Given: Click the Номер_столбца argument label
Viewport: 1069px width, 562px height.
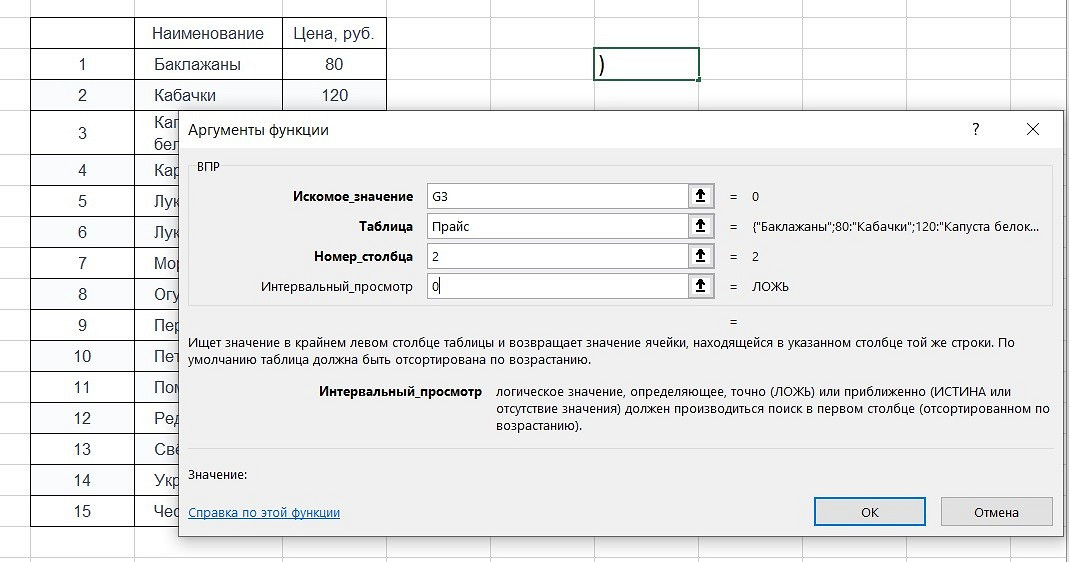Looking at the screenshot, I should [x=363, y=256].
